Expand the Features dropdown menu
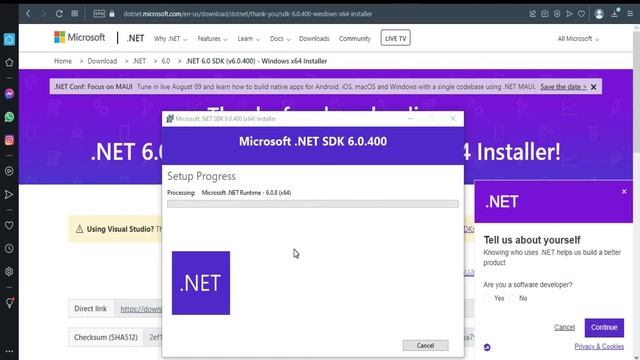 point(212,39)
